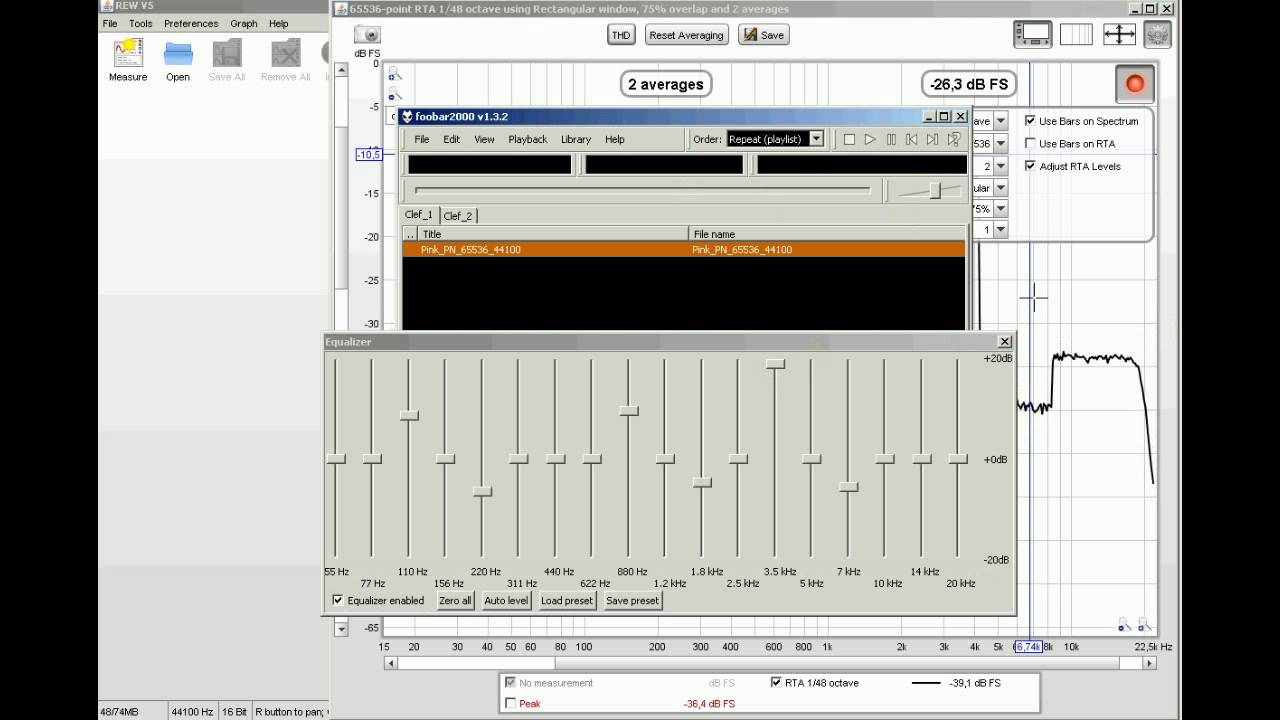
Task: Expand the RTA mode dropdown beside Use Bars on Spectrum
Action: [1000, 121]
